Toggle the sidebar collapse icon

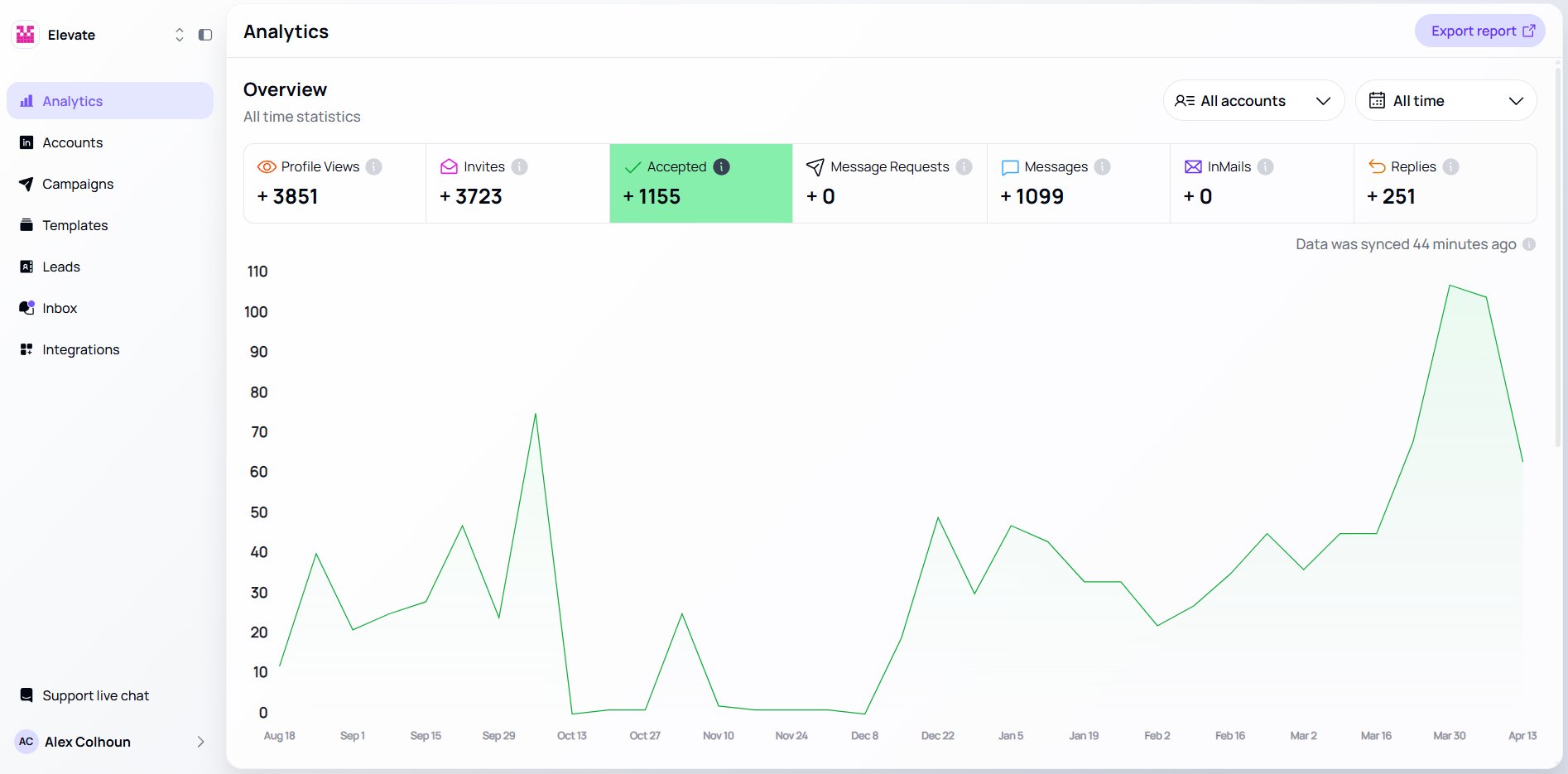coord(205,35)
